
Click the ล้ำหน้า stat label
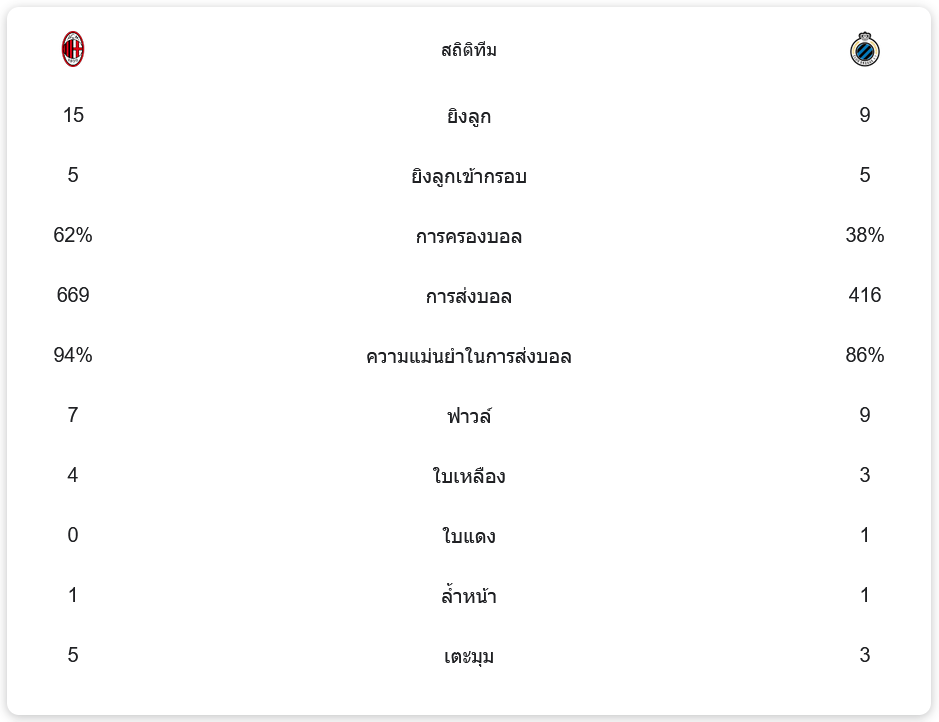pos(469,596)
